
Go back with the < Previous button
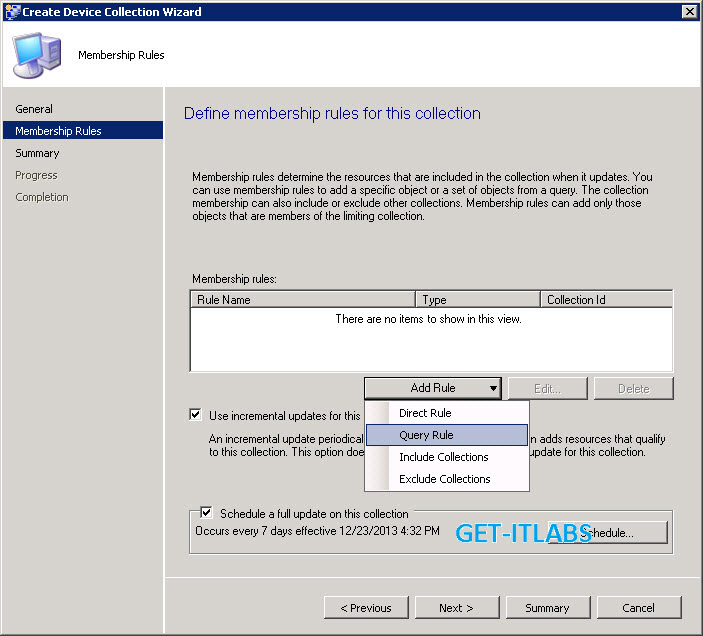point(366,608)
